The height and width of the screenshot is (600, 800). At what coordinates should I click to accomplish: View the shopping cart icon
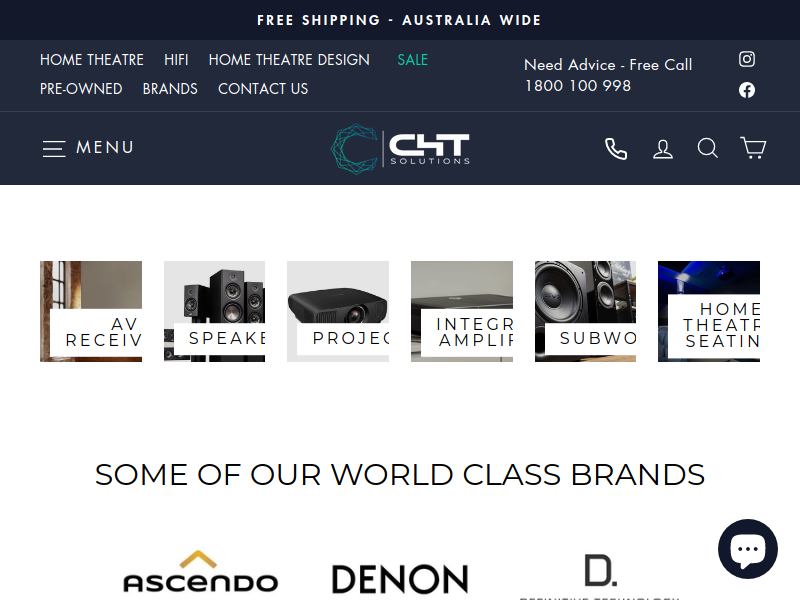tap(753, 148)
